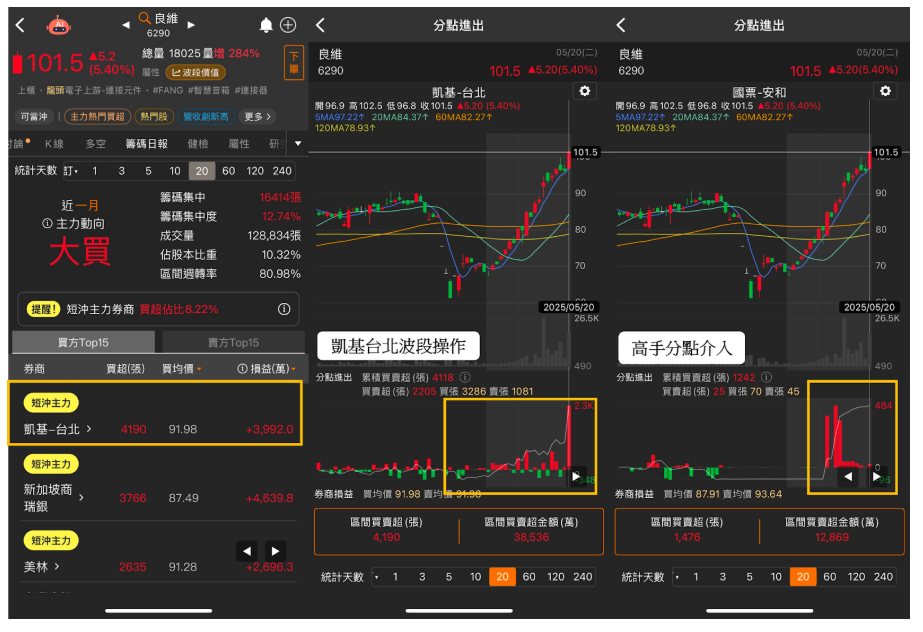
Task: Tap the #智慧音箱 hashtag
Action: point(208,90)
